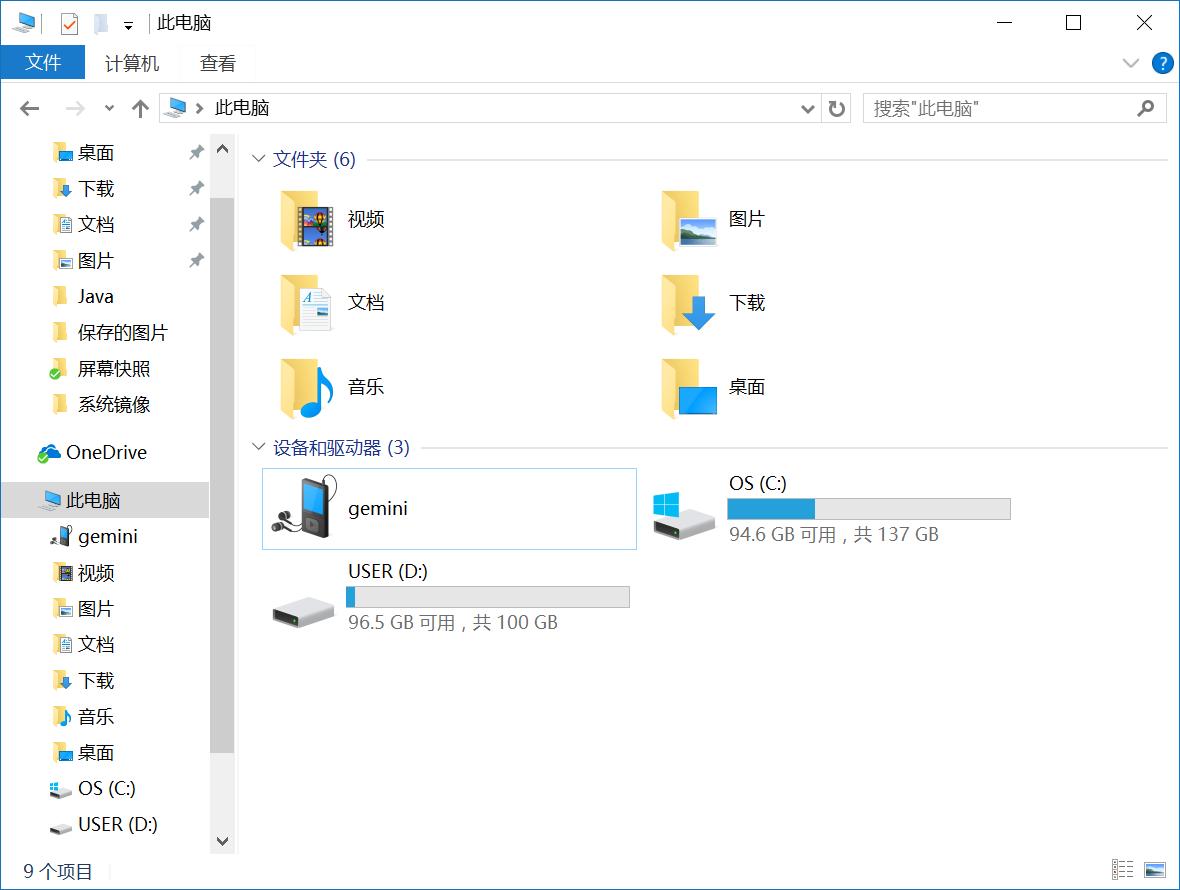This screenshot has width=1180, height=890.
Task: Open the gemini media device icon
Action: coord(305,508)
